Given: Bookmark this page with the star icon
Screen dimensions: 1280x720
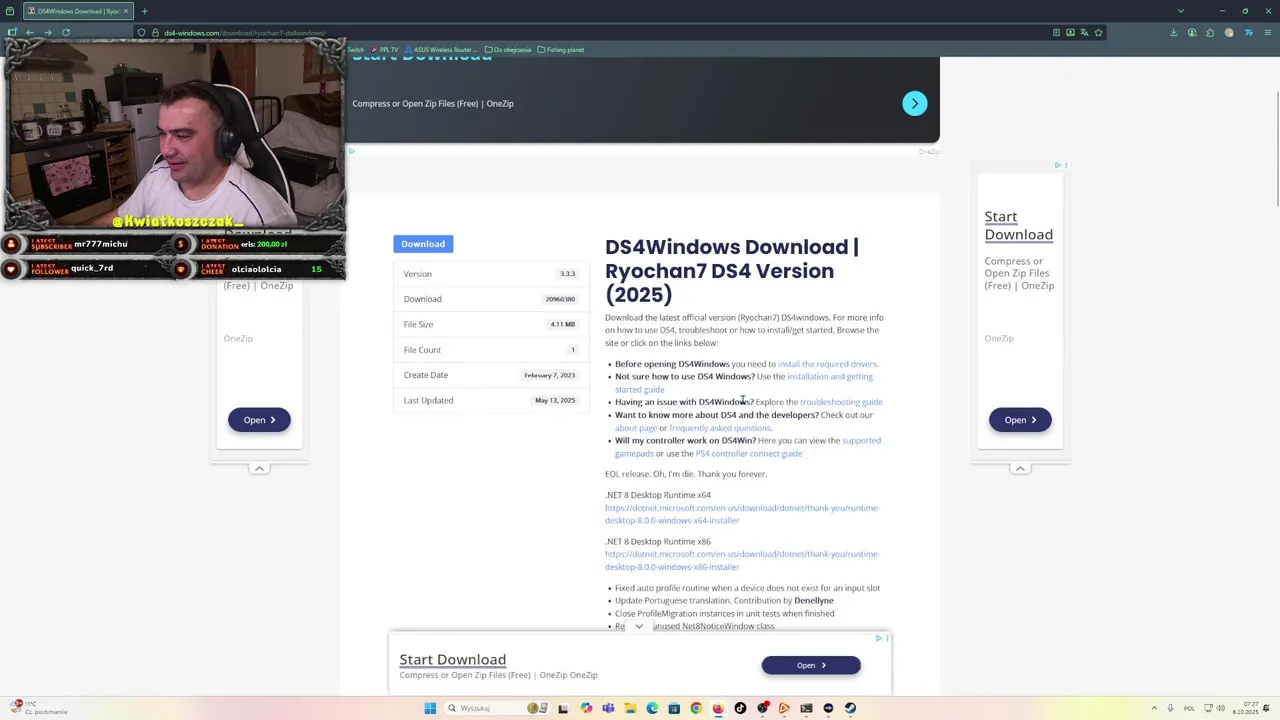Looking at the screenshot, I should tap(1098, 33).
